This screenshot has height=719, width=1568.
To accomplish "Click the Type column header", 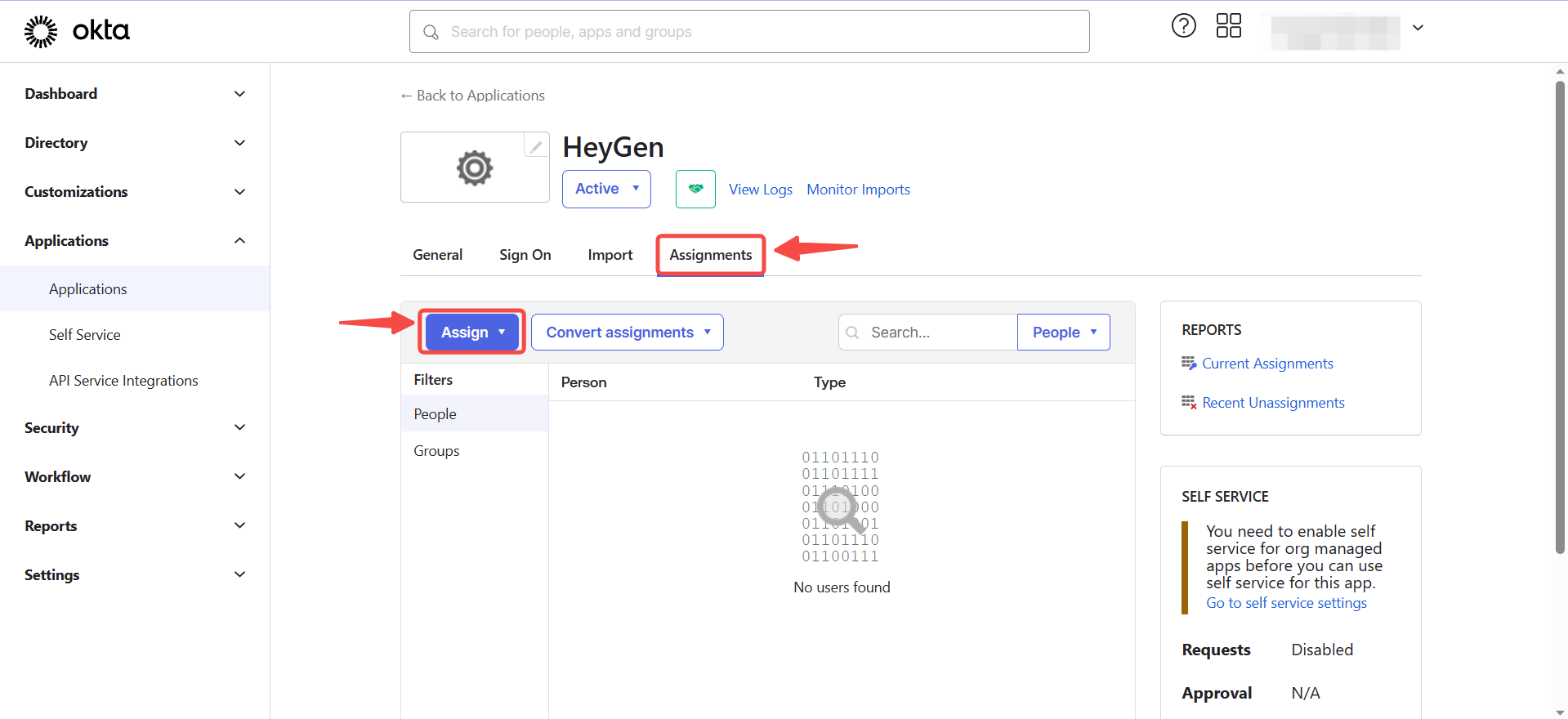I will [829, 382].
